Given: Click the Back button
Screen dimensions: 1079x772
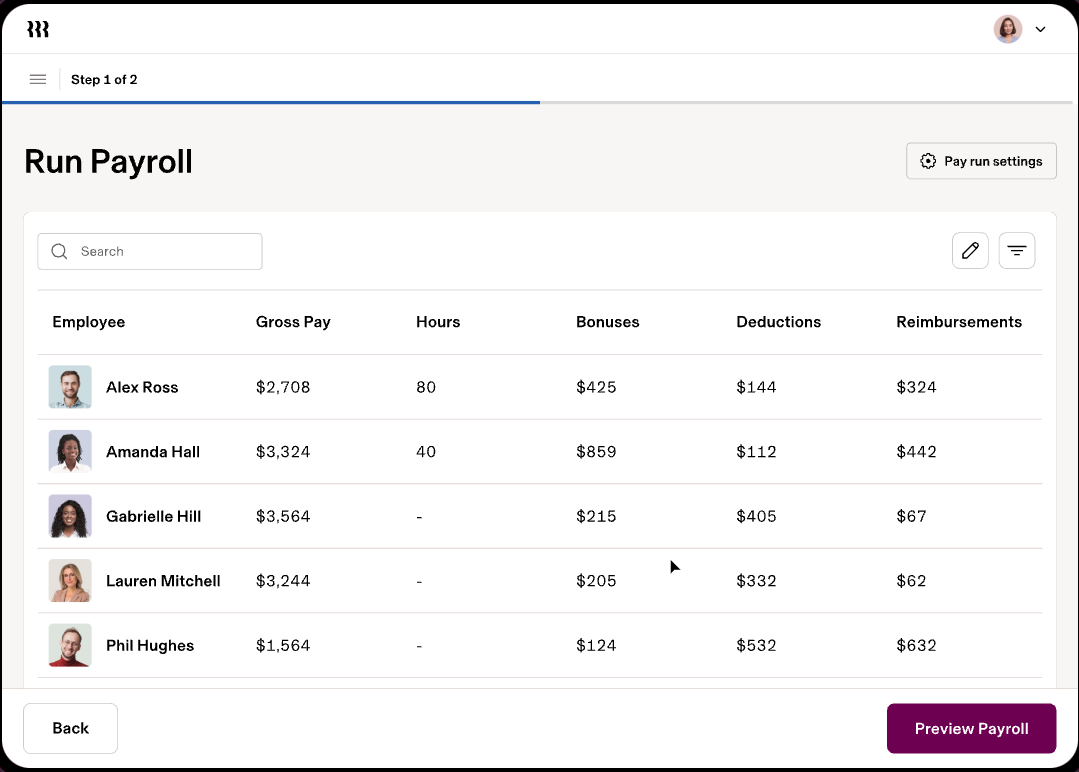Looking at the screenshot, I should 70,728.
